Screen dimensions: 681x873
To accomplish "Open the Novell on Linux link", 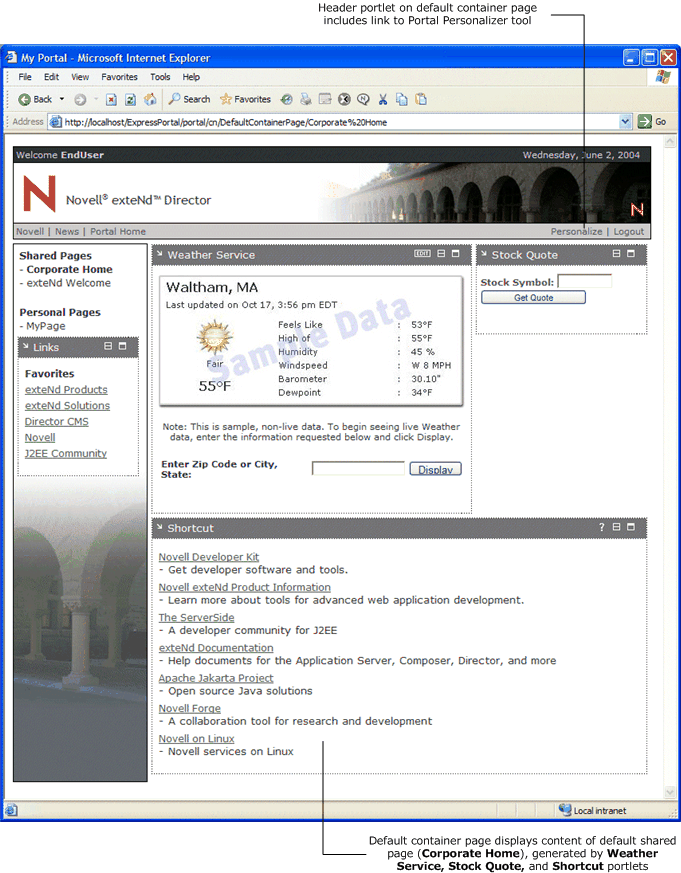I will 197,739.
